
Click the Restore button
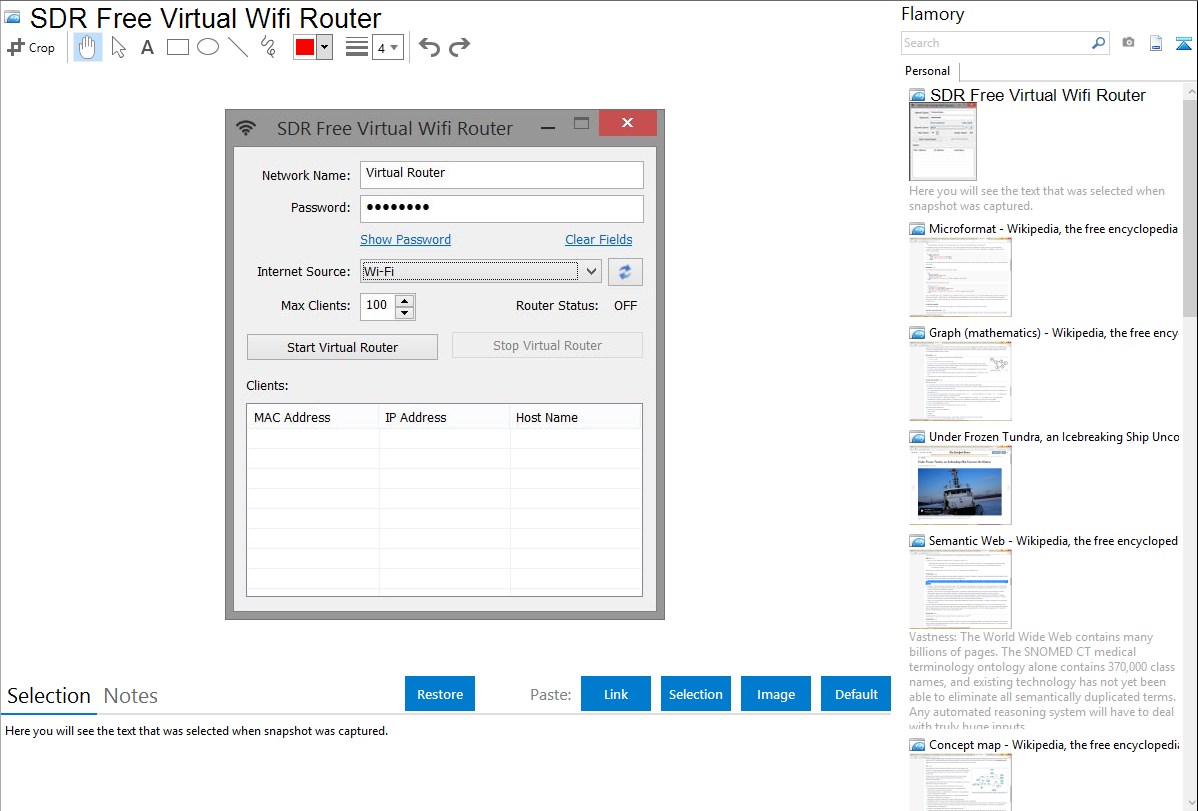[440, 694]
